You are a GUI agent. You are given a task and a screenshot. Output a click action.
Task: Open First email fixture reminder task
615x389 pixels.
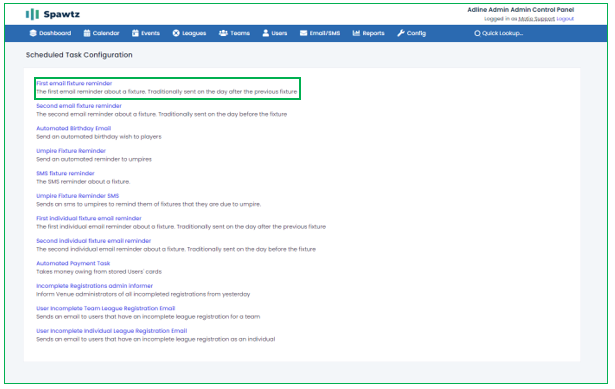click(74, 83)
